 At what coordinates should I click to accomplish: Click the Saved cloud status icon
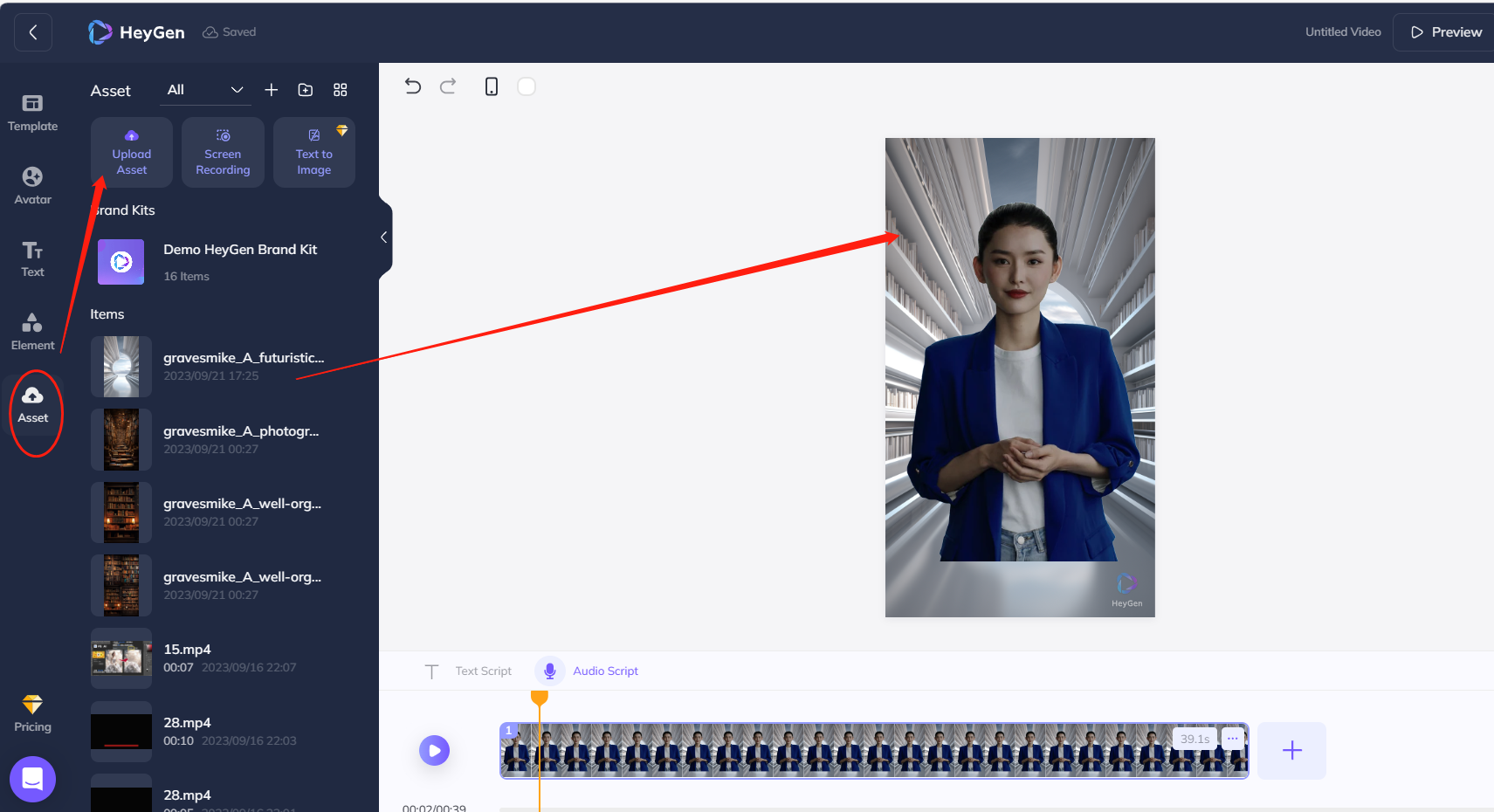coord(210,32)
